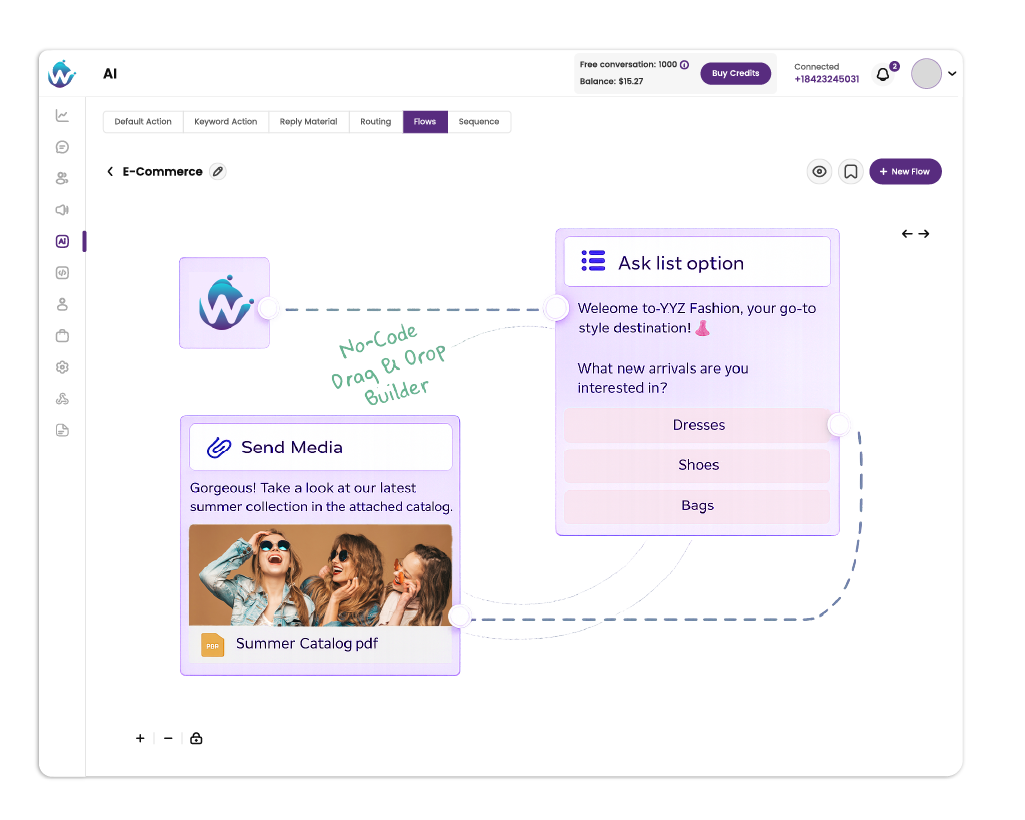Viewport: 1025px width, 820px height.
Task: Click the Ask list option header
Action: [697, 262]
